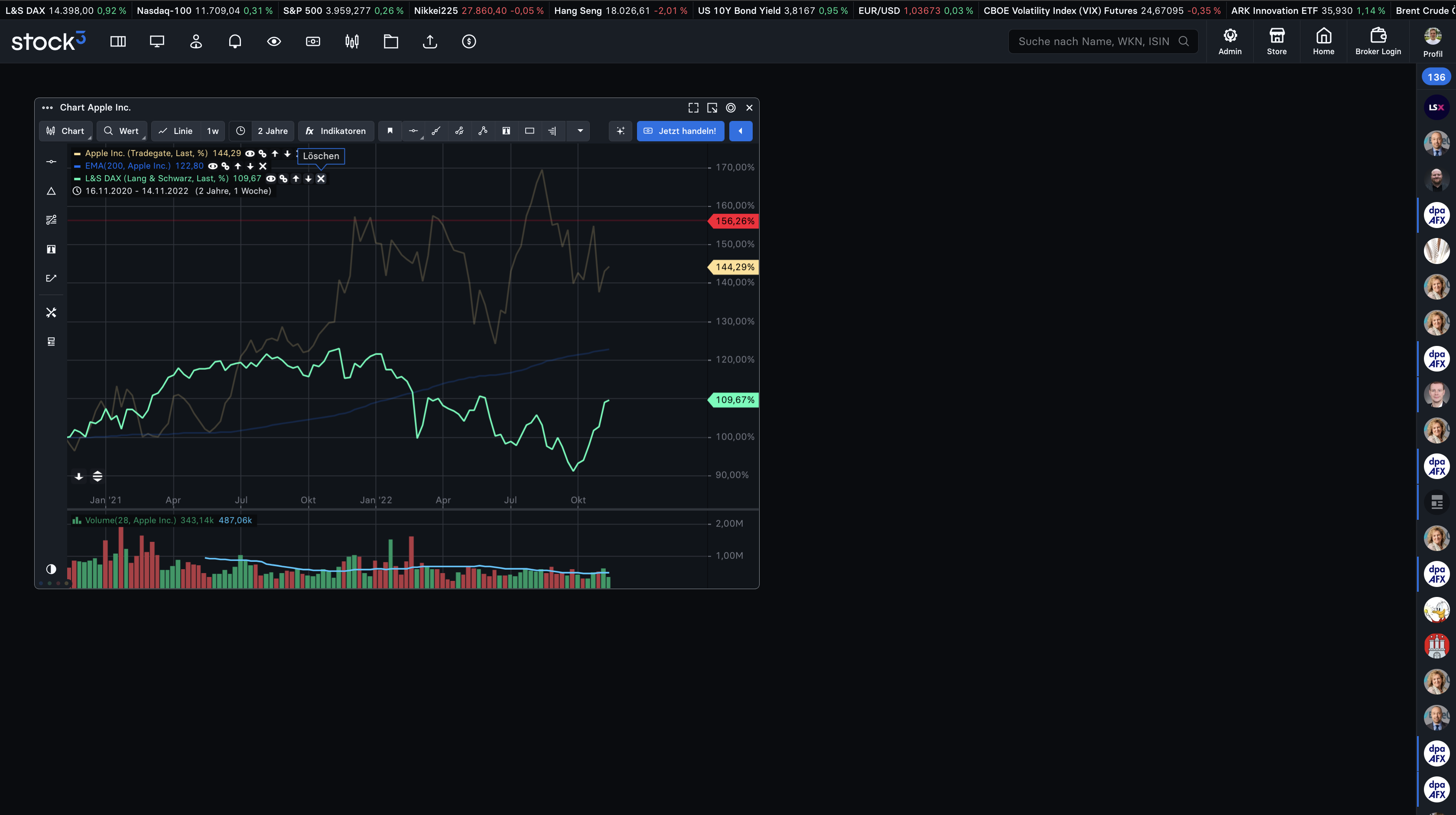The width and height of the screenshot is (1456, 815).
Task: Select the Fibonacci lines tool in the left sidebar
Action: [51, 219]
